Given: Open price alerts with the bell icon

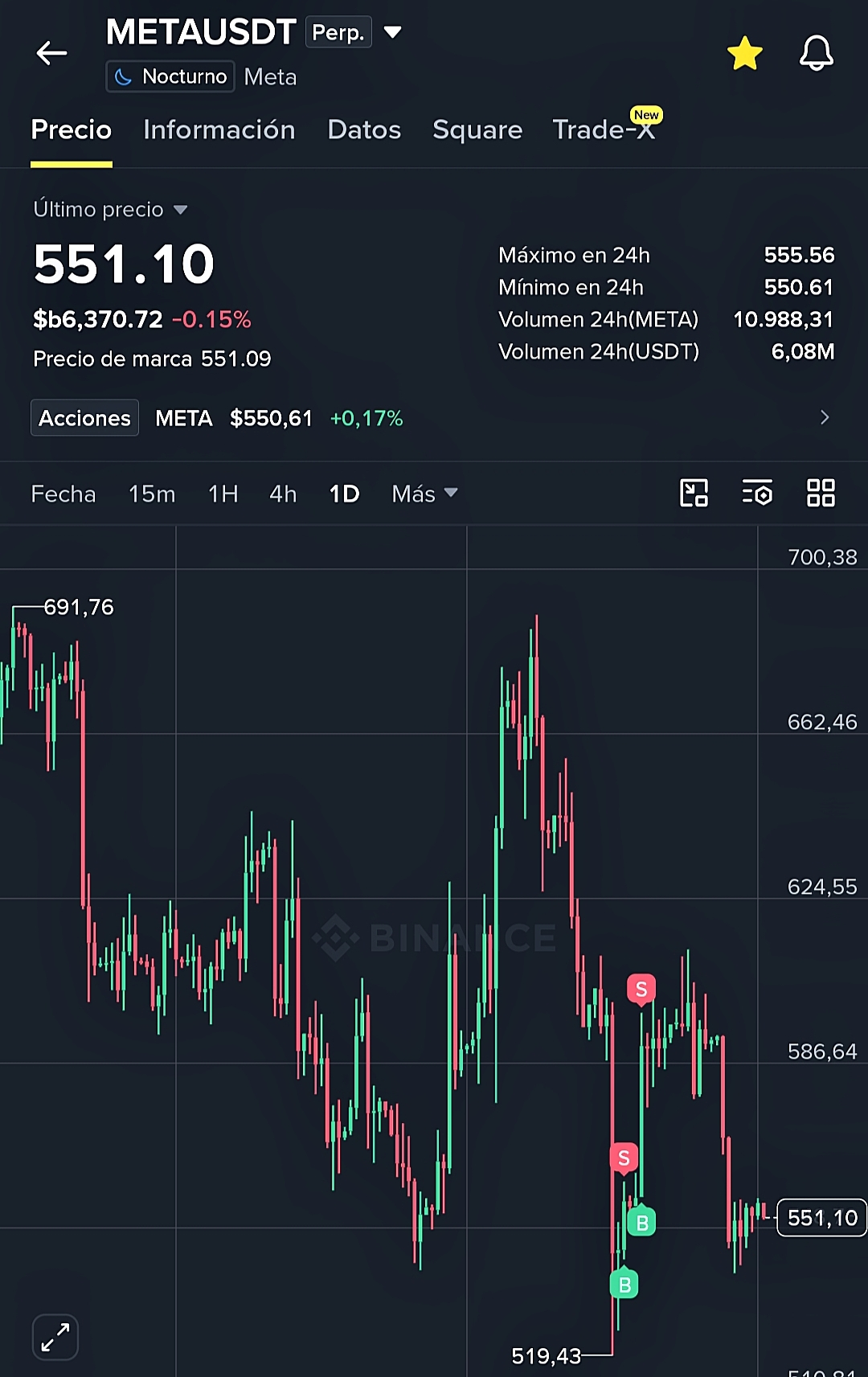Looking at the screenshot, I should tap(816, 53).
